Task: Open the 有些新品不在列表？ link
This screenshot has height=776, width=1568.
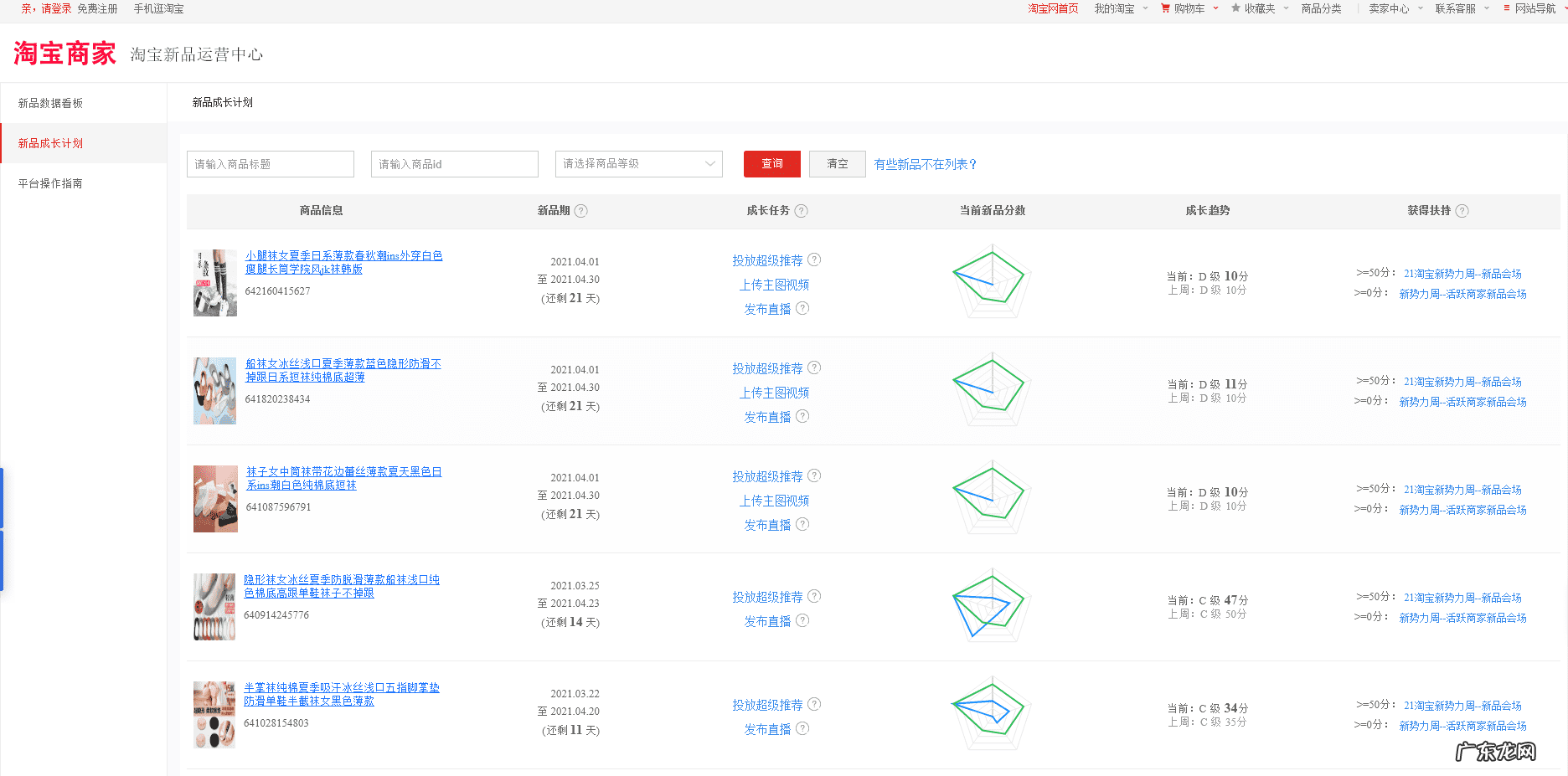Action: click(926, 164)
